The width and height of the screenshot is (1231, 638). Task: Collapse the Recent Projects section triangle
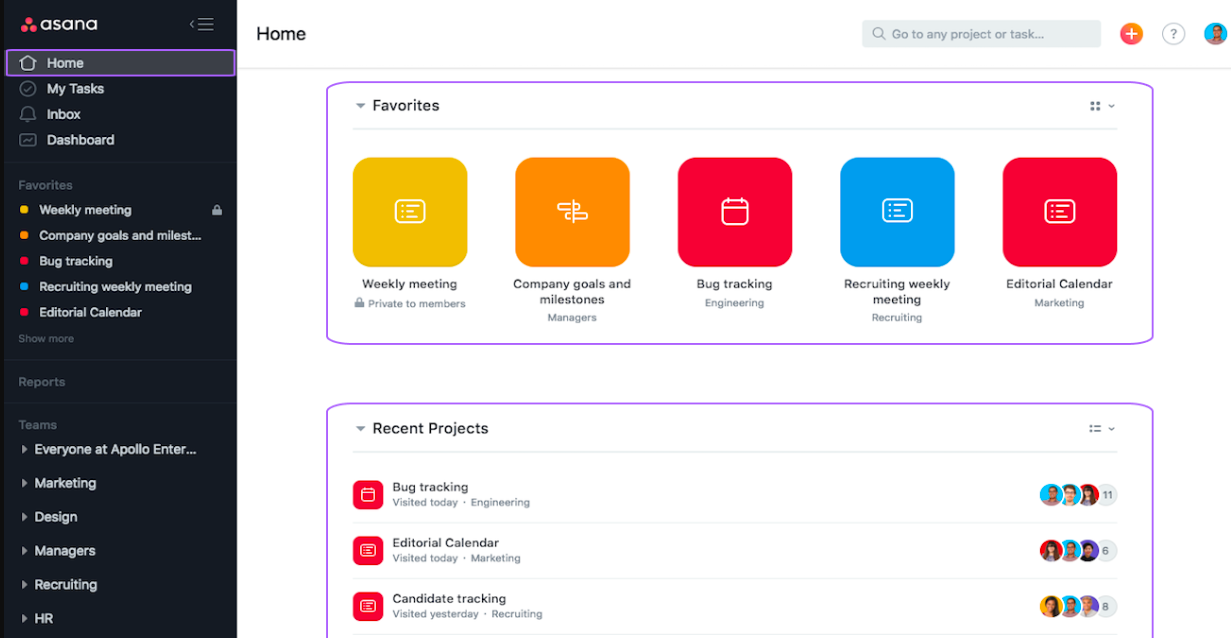360,429
